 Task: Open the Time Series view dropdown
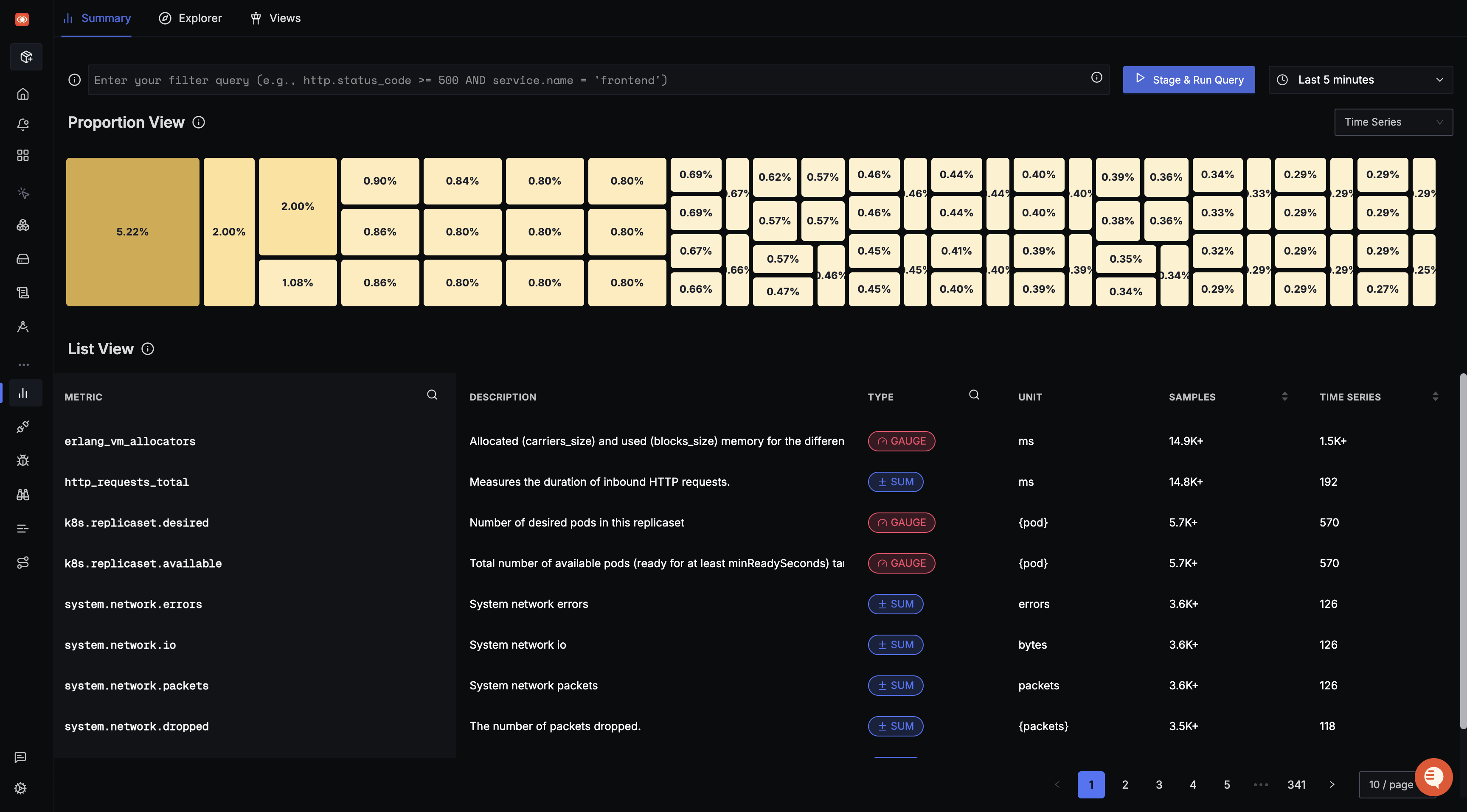click(x=1393, y=122)
